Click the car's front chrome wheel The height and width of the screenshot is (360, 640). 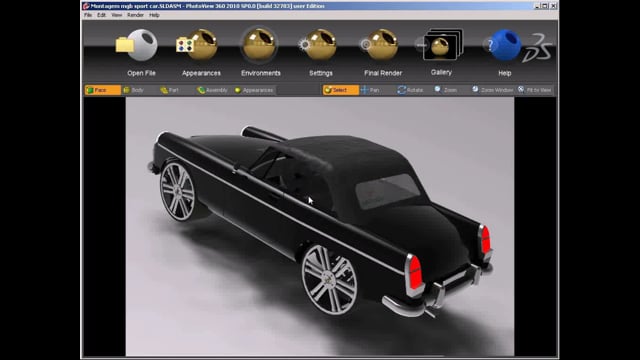(x=177, y=191)
